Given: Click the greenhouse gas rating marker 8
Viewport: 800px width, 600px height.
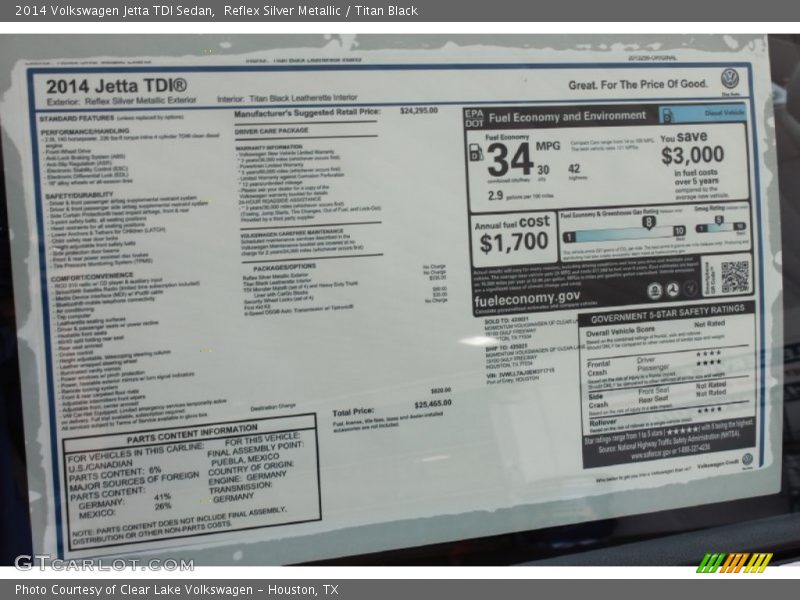Looking at the screenshot, I should [x=648, y=222].
